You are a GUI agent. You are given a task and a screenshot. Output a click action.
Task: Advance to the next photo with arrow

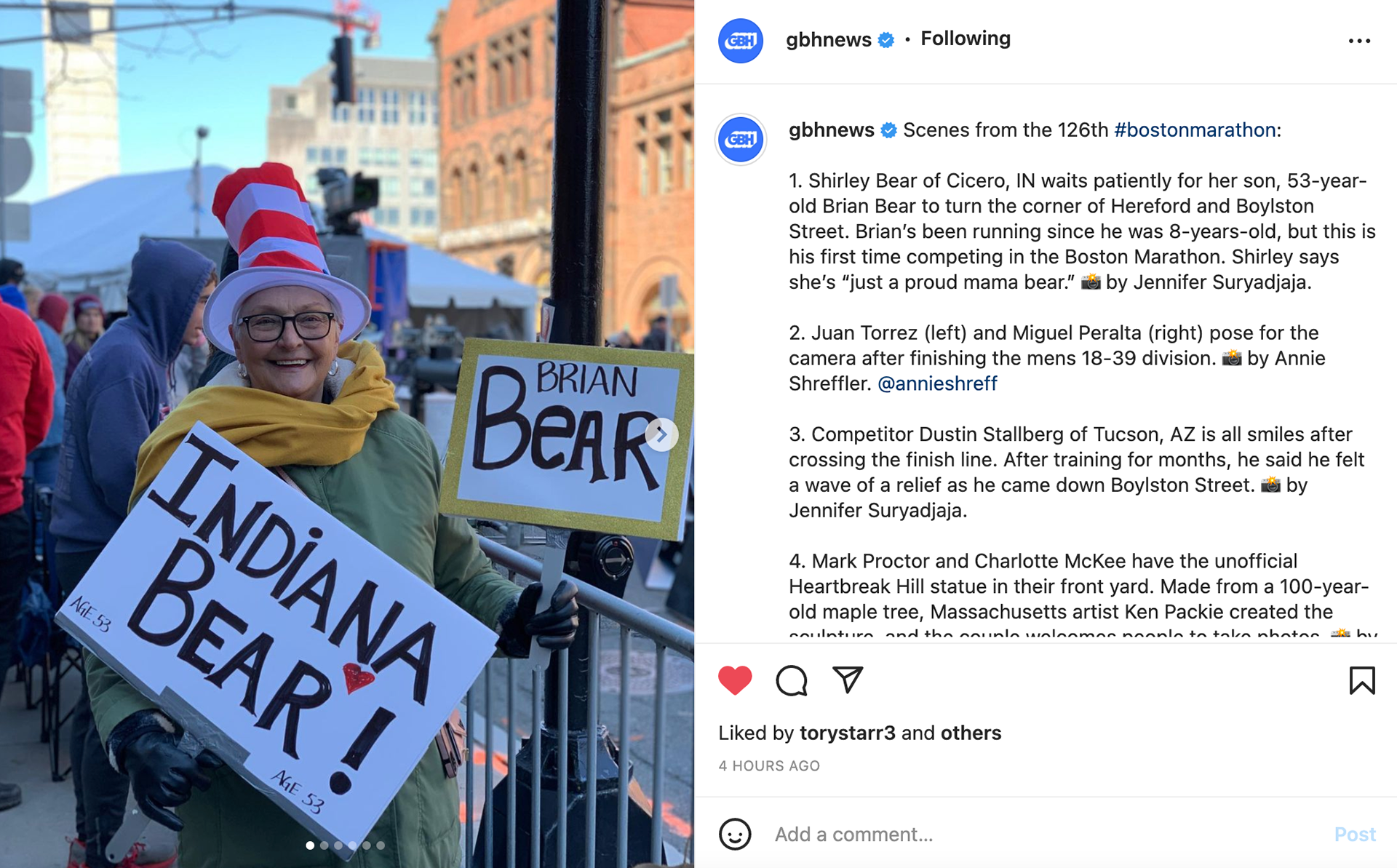point(661,434)
